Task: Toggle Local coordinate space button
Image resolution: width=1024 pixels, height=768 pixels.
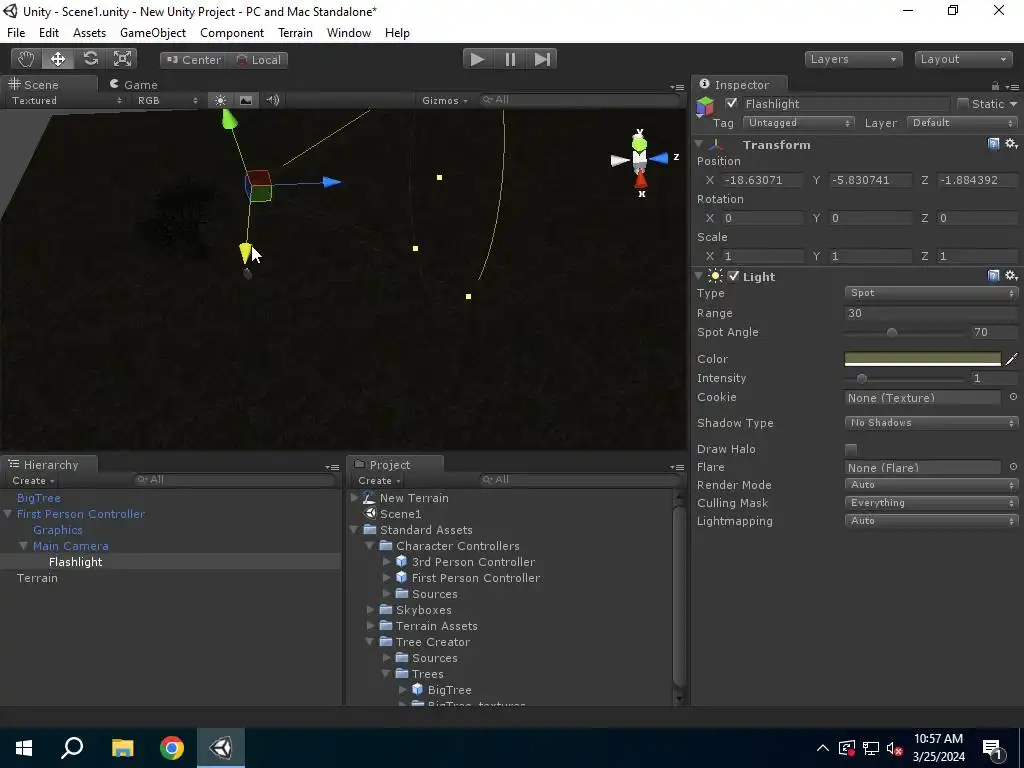Action: coord(257,60)
